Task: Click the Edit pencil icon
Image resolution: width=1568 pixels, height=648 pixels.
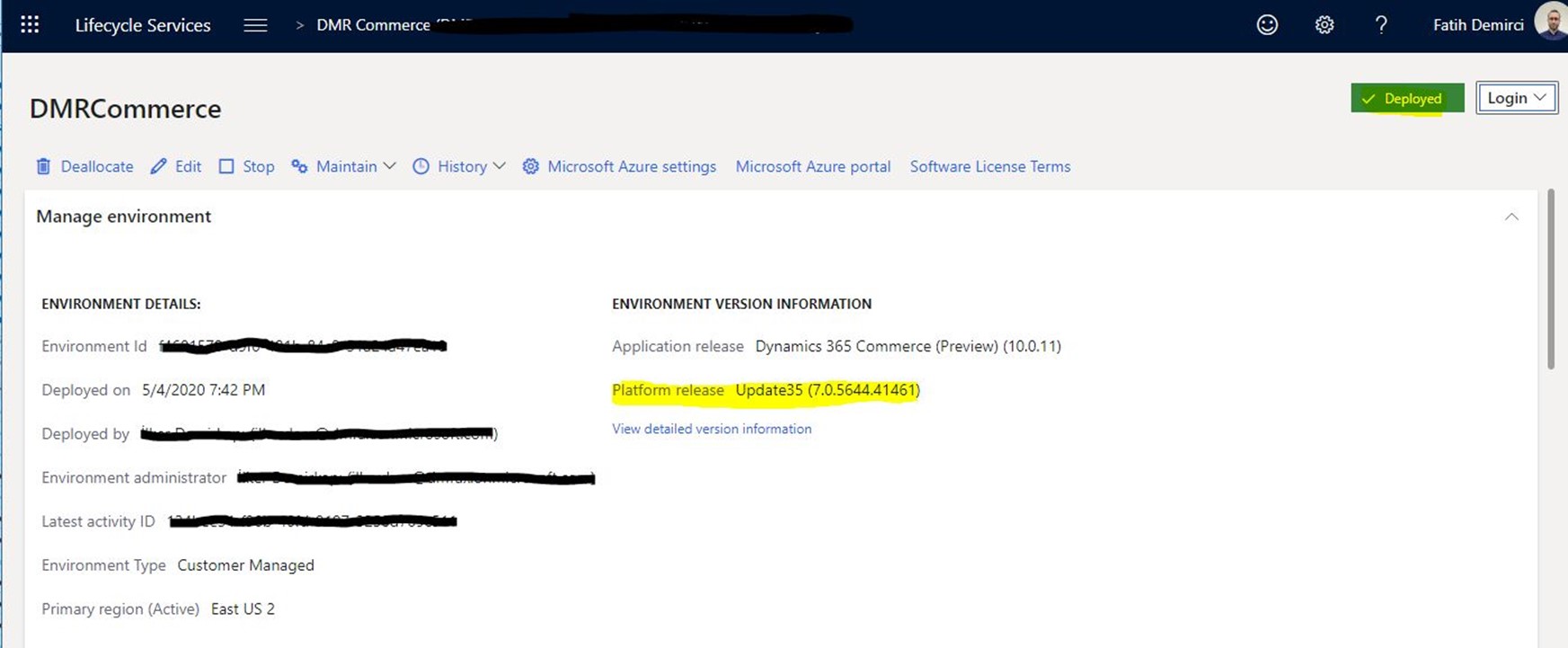Action: point(159,166)
